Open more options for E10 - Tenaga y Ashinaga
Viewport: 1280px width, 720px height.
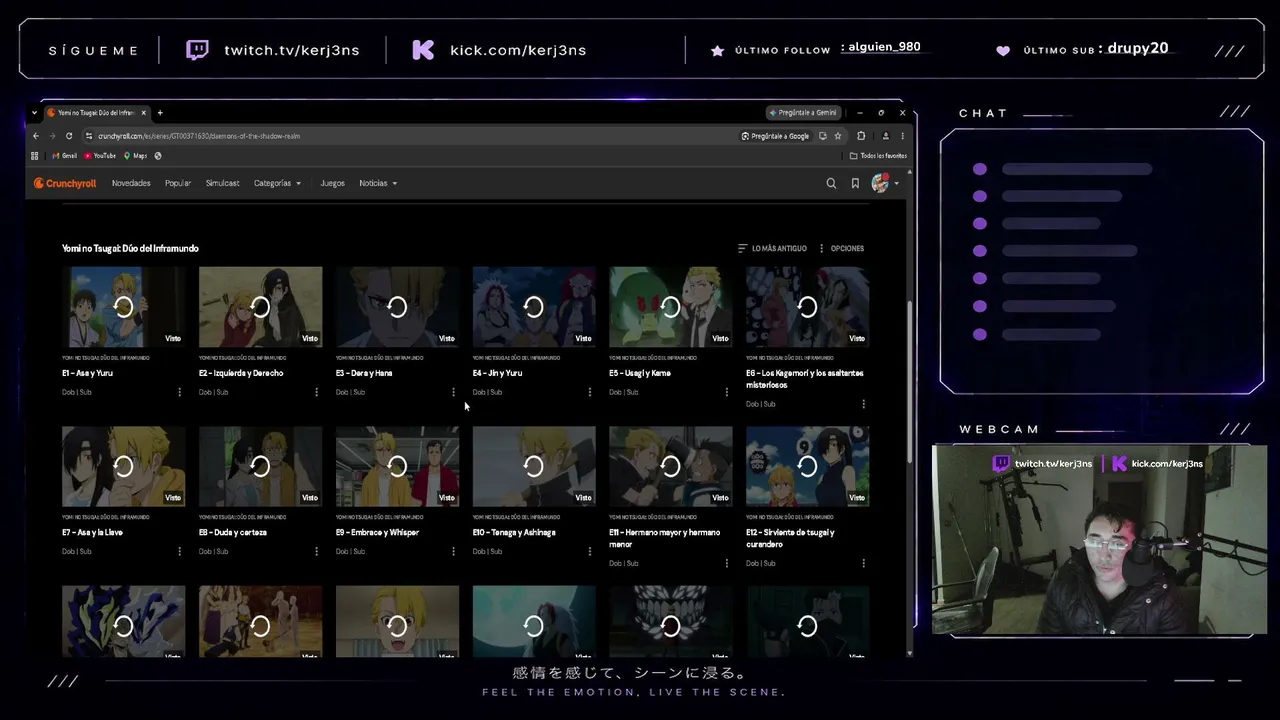point(590,551)
